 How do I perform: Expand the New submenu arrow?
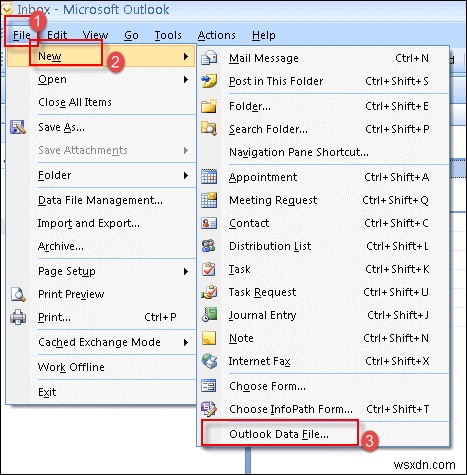[186, 56]
